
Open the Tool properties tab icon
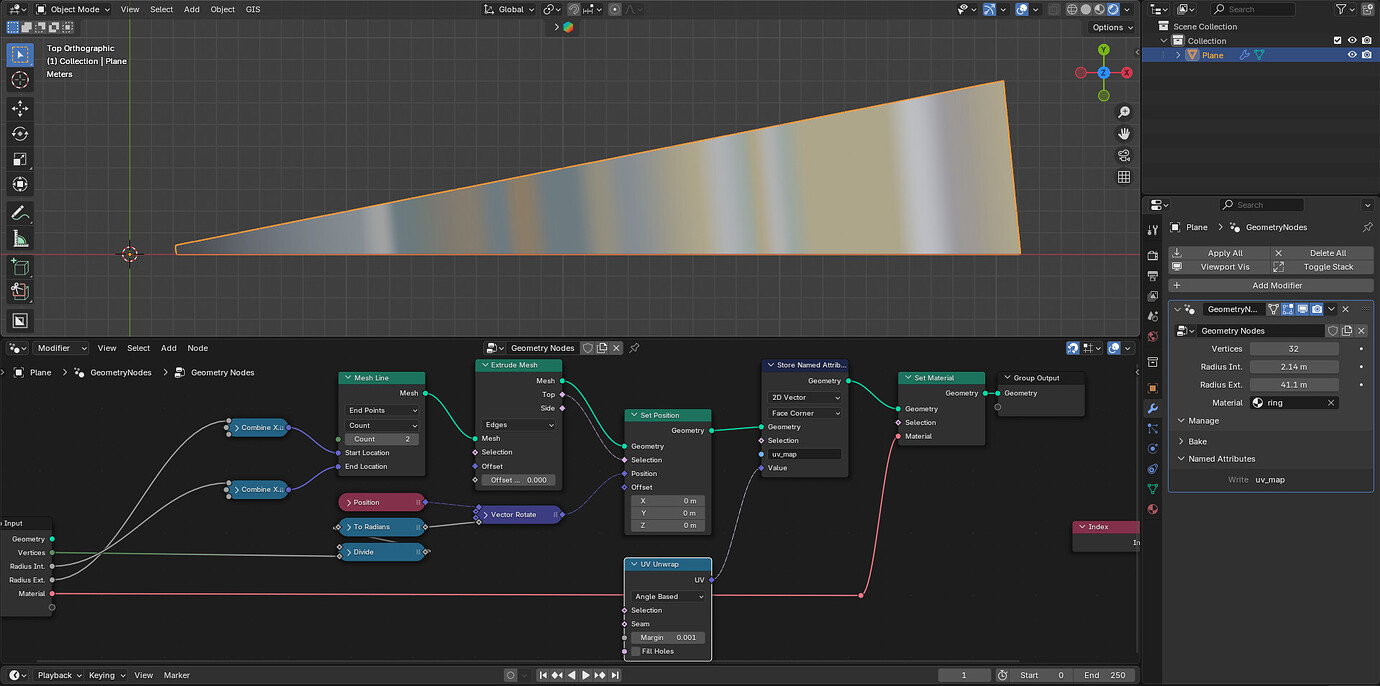(1152, 228)
